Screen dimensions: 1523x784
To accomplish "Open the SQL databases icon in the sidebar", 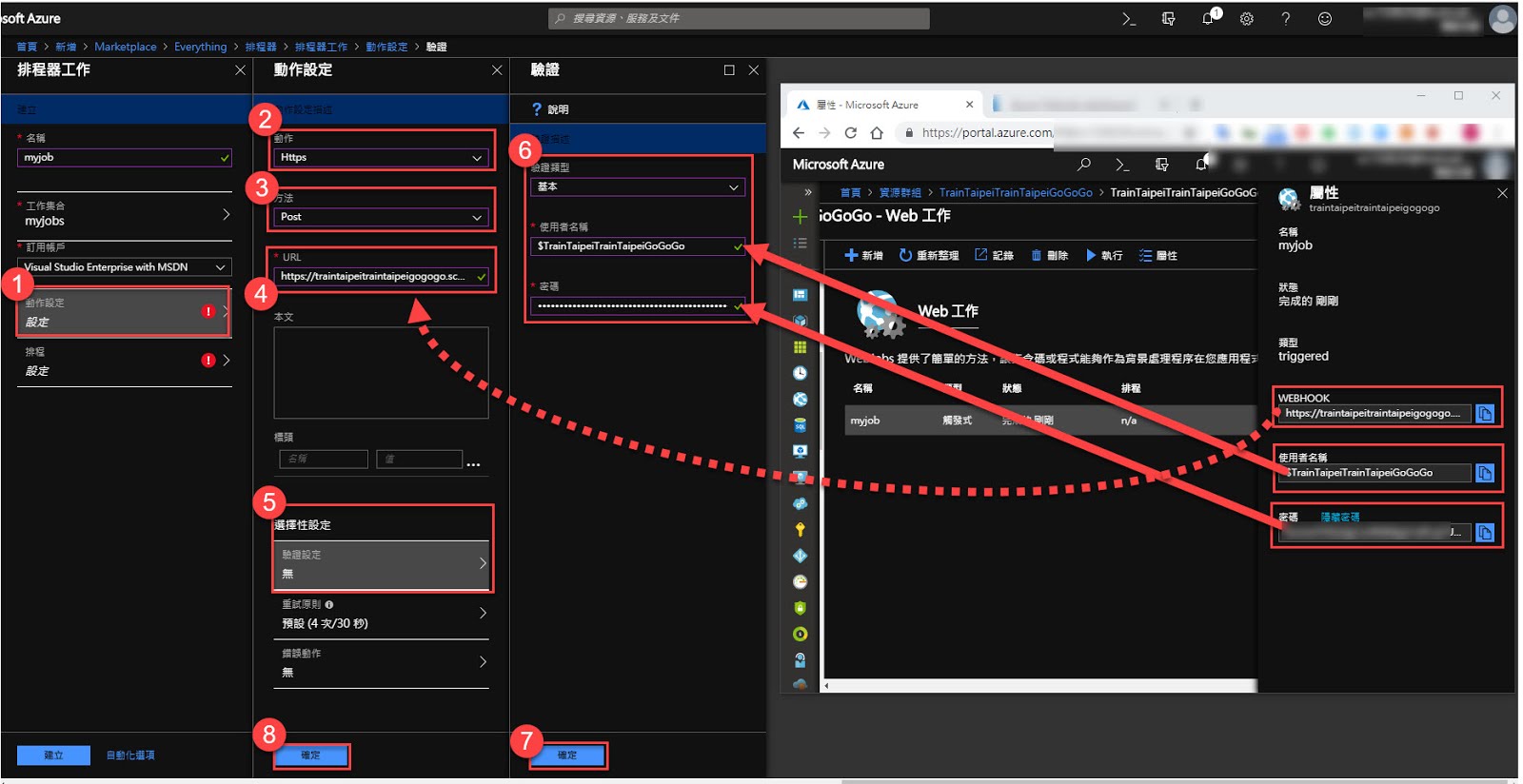I will (800, 425).
